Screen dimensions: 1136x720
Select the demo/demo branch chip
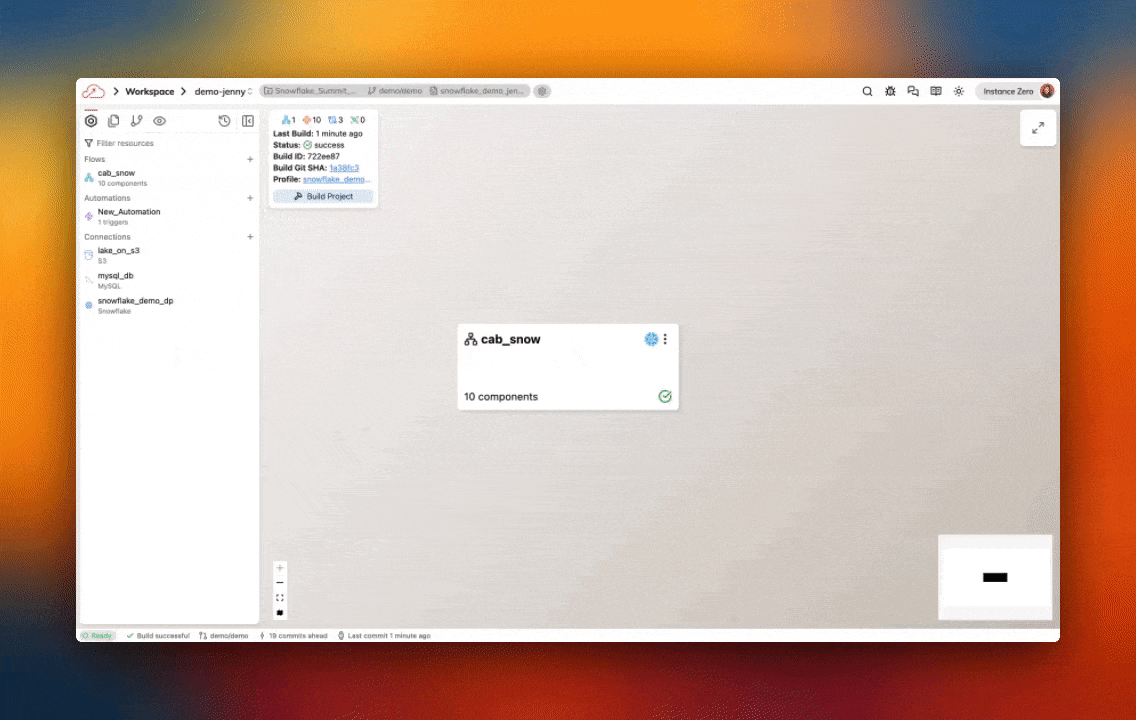[x=395, y=91]
